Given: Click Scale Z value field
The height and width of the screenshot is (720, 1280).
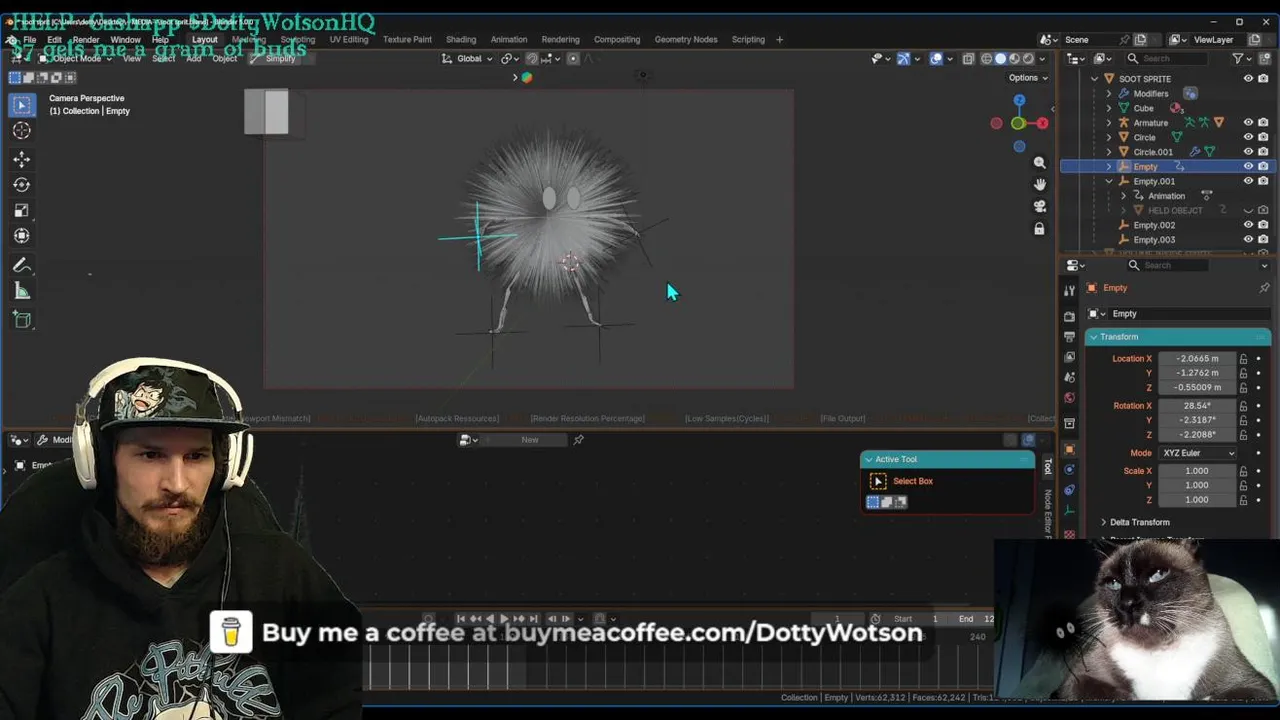Looking at the screenshot, I should pyautogui.click(x=1198, y=500).
